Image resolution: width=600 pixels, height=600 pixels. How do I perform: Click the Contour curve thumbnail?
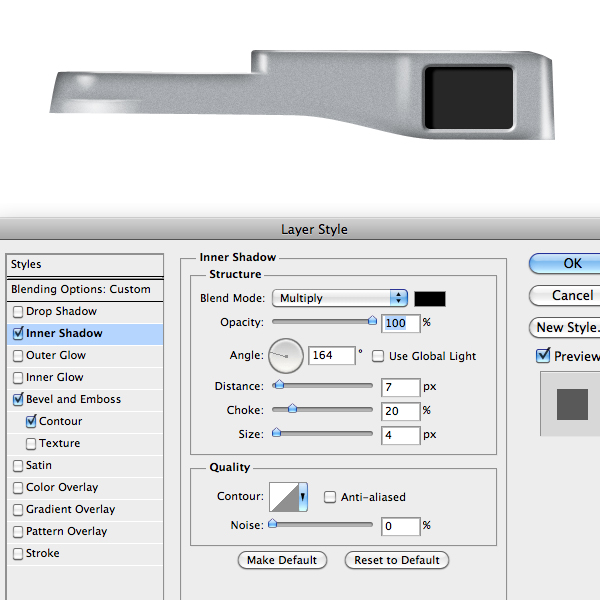tap(284, 497)
